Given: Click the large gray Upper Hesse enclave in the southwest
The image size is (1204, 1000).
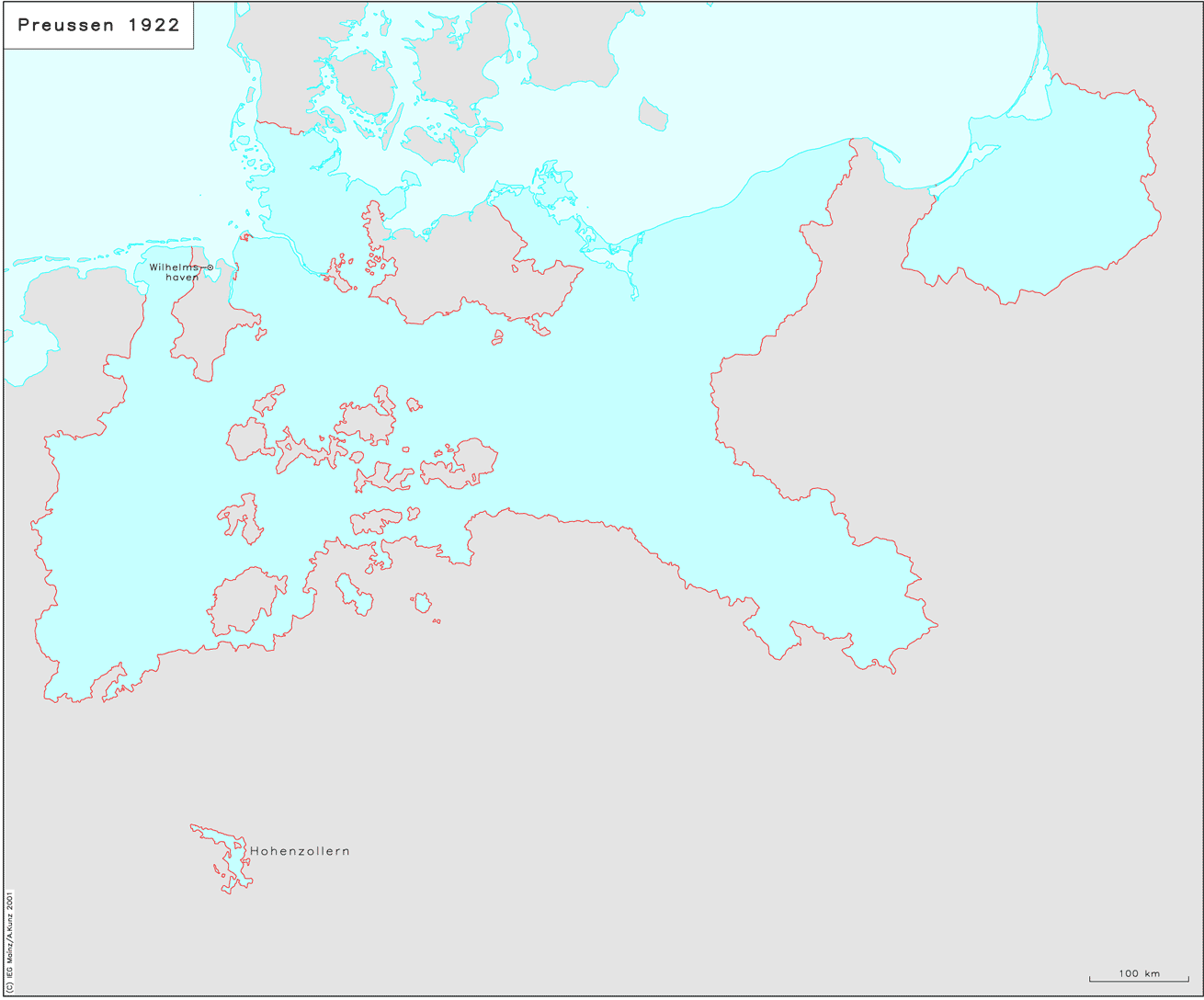Looking at the screenshot, I should [244, 602].
